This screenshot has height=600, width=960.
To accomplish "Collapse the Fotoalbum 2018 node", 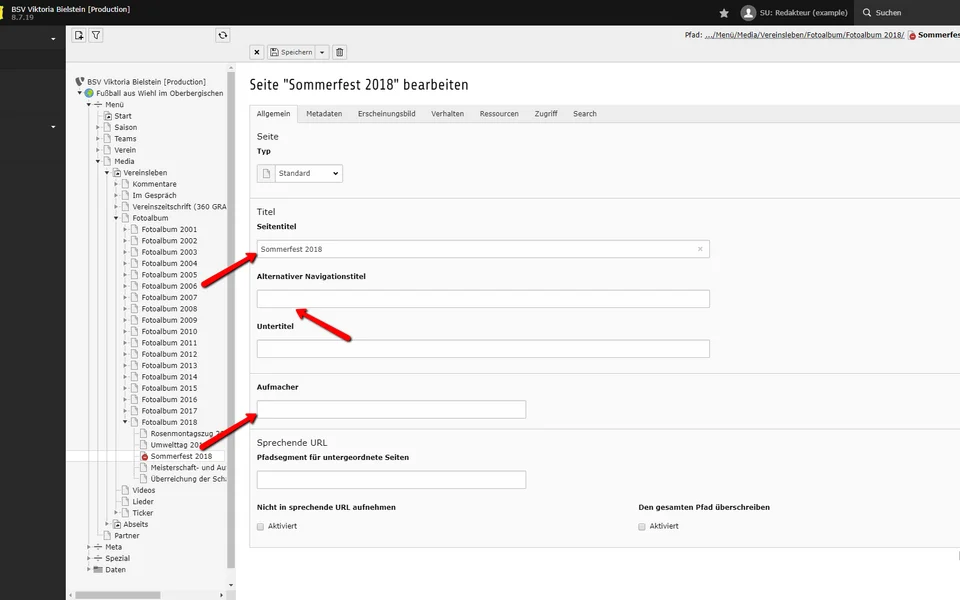I will 125,422.
